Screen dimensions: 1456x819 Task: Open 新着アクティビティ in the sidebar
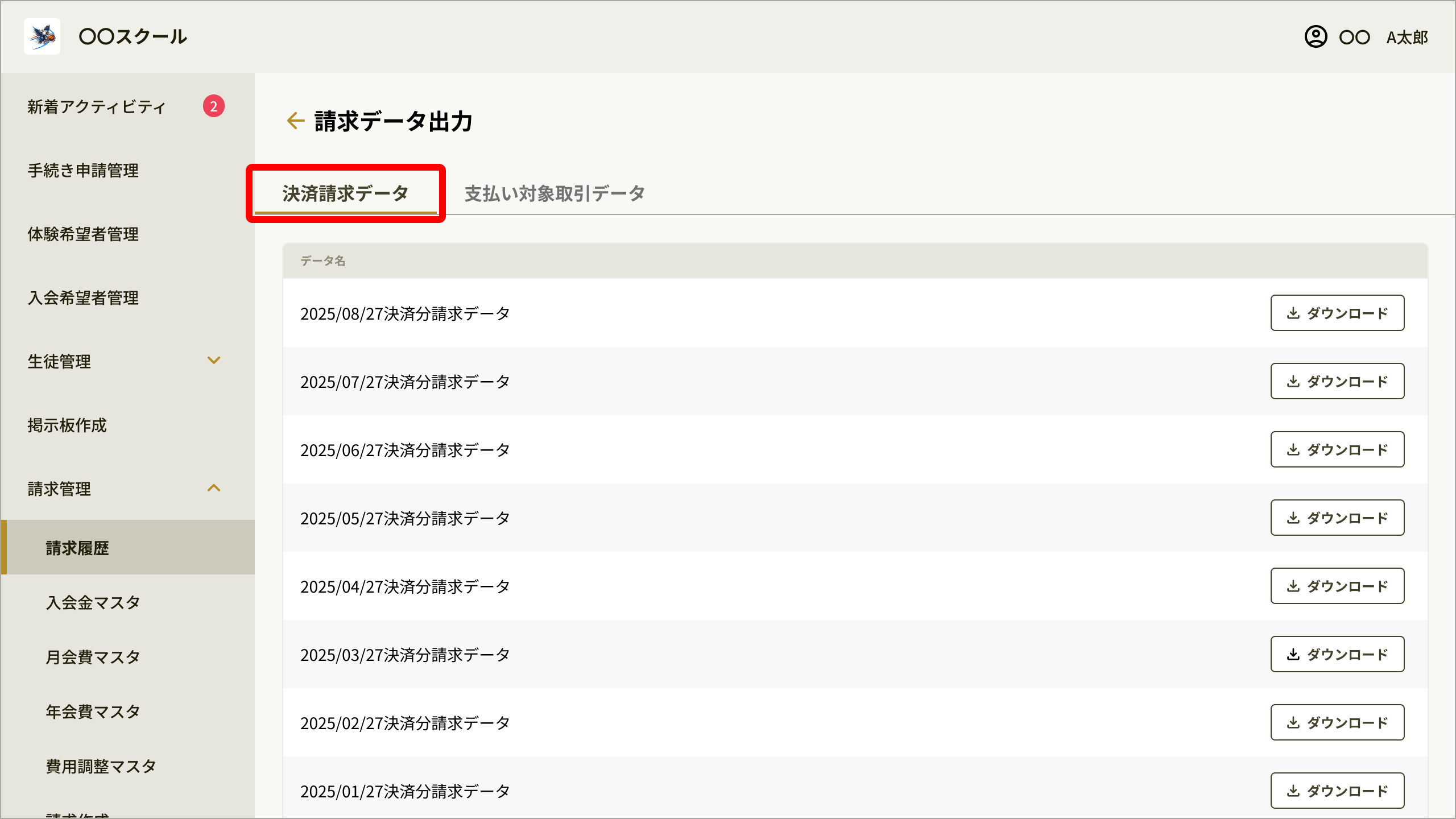tap(97, 106)
